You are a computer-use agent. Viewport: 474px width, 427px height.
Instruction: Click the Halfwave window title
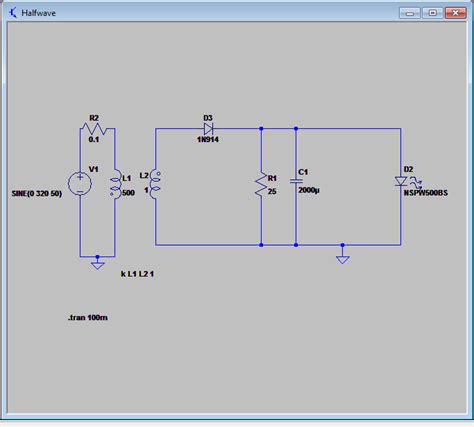point(39,13)
